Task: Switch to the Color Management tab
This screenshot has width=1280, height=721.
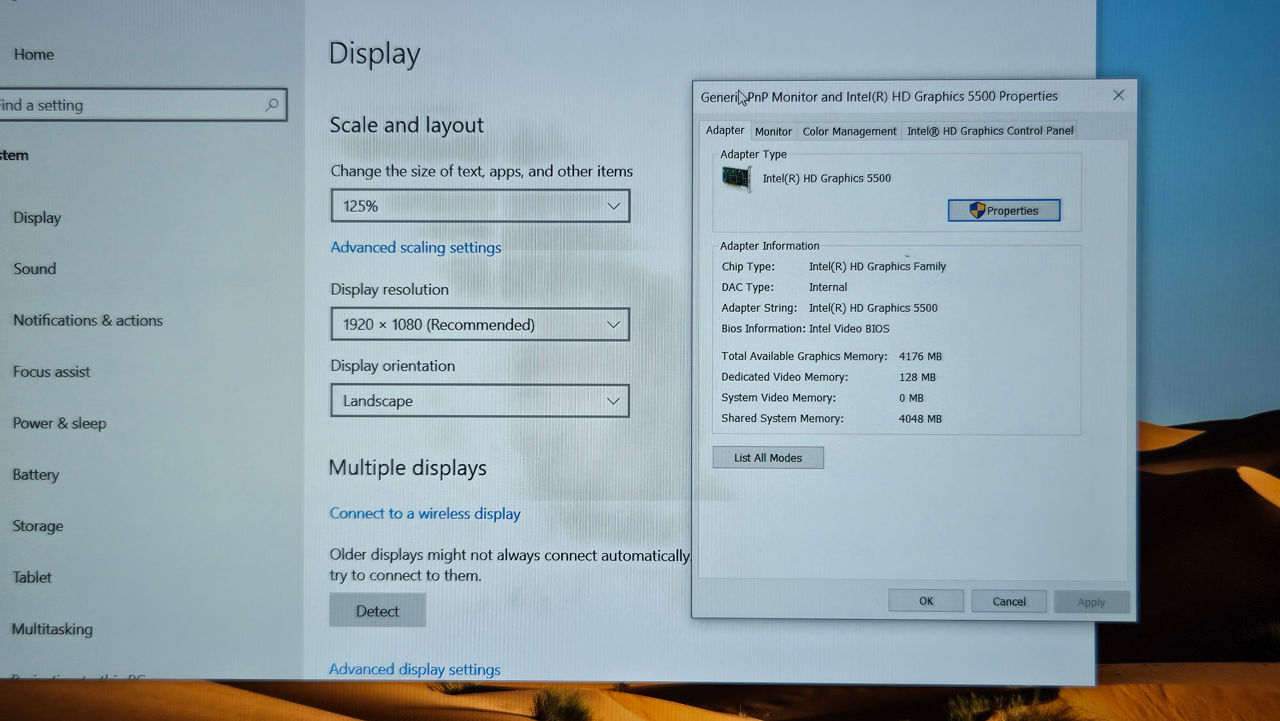Action: click(x=849, y=131)
